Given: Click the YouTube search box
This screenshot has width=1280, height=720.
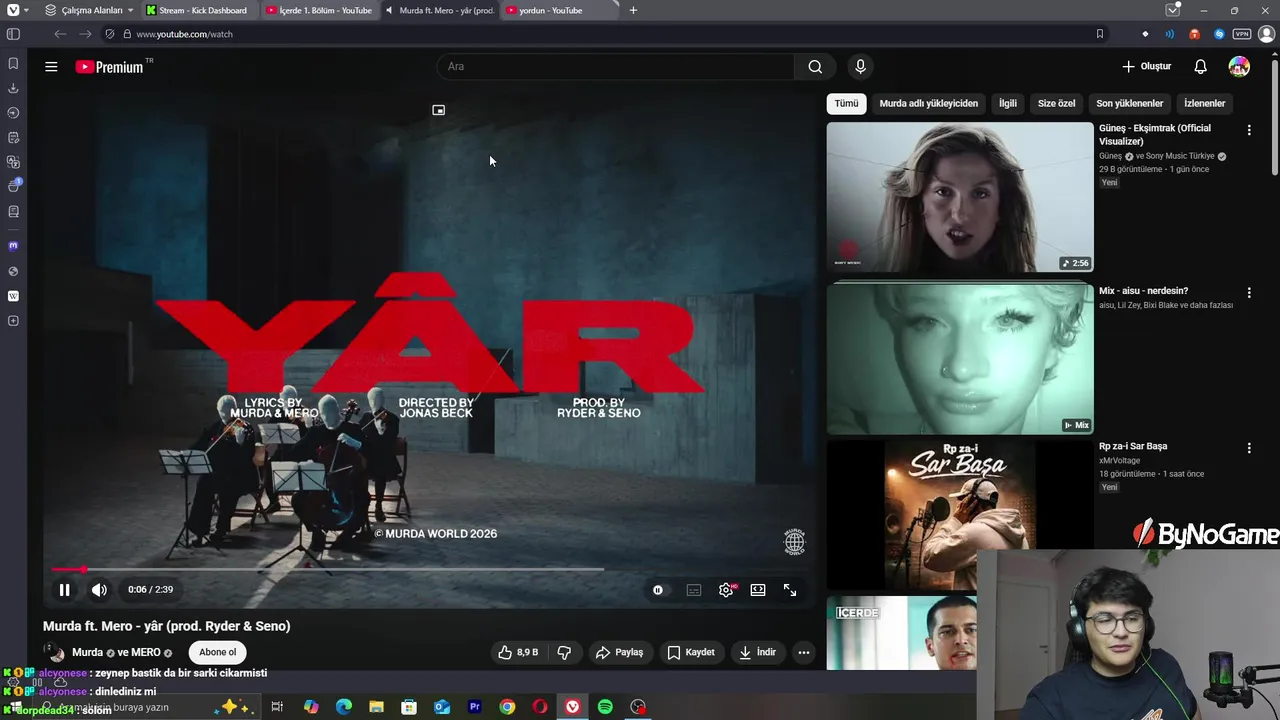Looking at the screenshot, I should click(616, 67).
